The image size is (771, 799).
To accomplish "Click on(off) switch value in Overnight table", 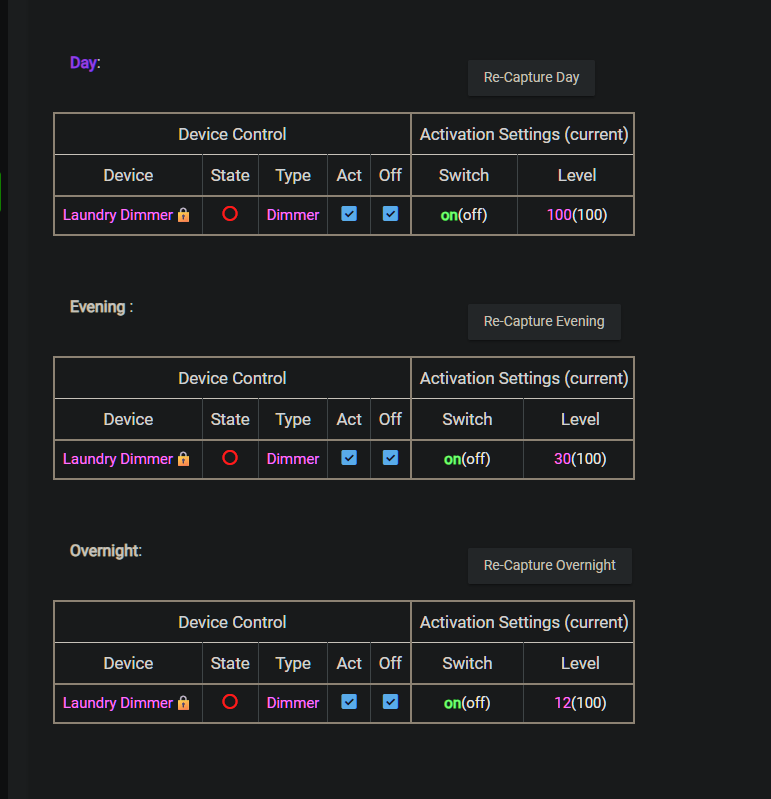I will [x=467, y=703].
